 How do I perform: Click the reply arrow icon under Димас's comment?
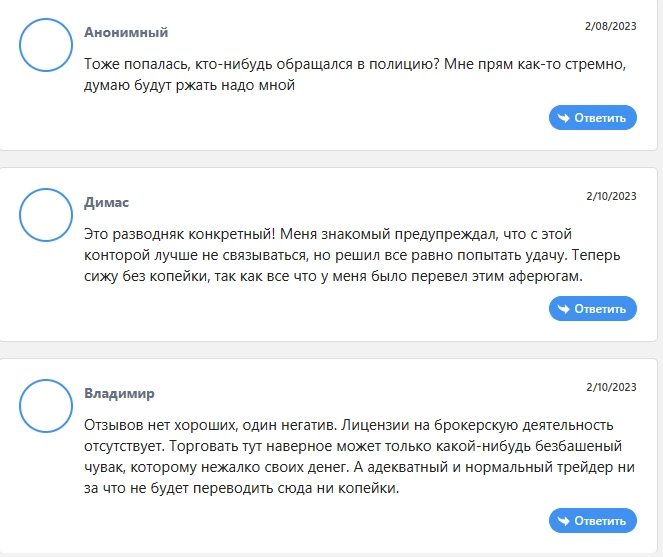(x=563, y=309)
